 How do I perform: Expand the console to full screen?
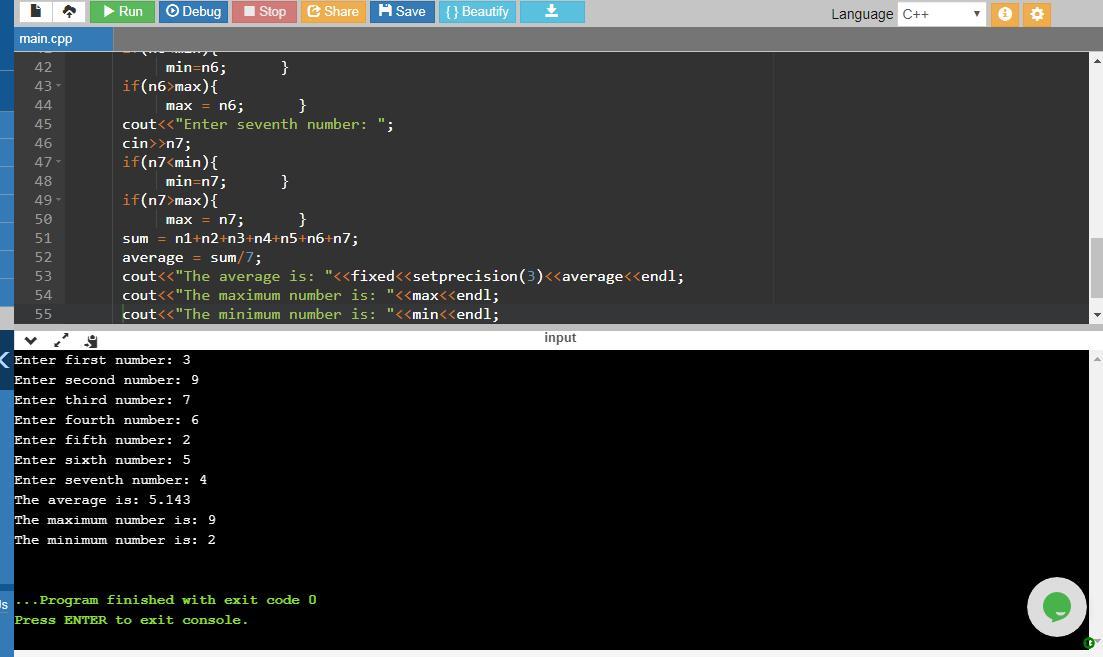click(x=61, y=340)
